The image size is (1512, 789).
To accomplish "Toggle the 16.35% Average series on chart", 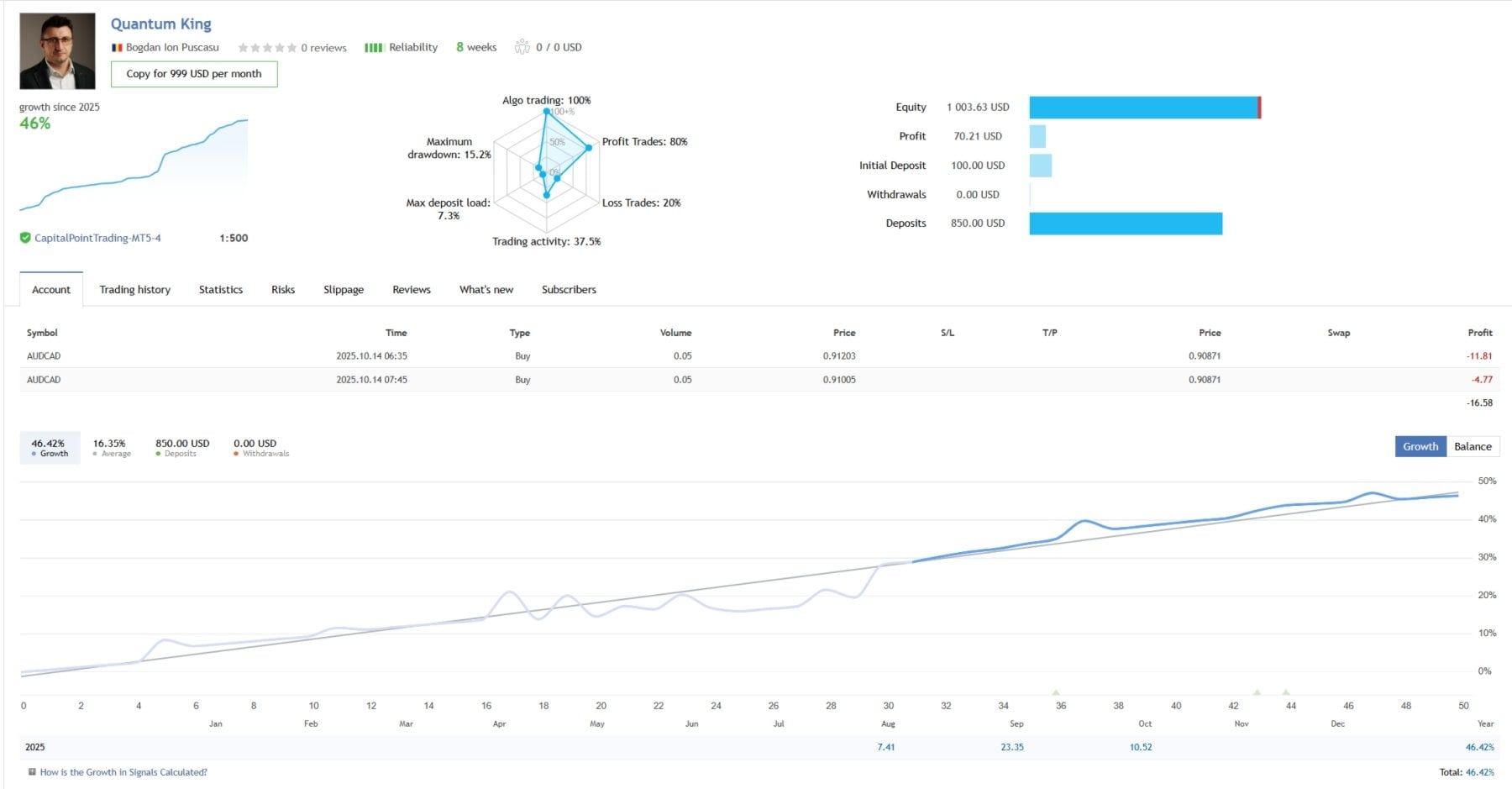I will pos(111,447).
